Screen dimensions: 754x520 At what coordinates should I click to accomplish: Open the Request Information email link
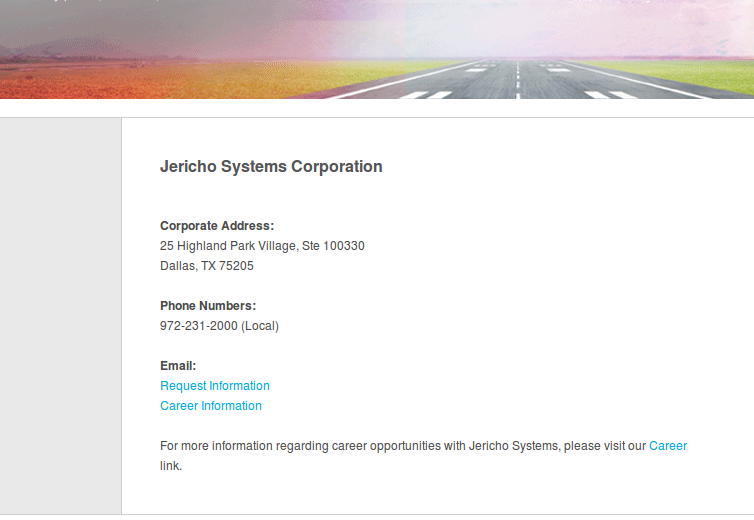point(214,386)
